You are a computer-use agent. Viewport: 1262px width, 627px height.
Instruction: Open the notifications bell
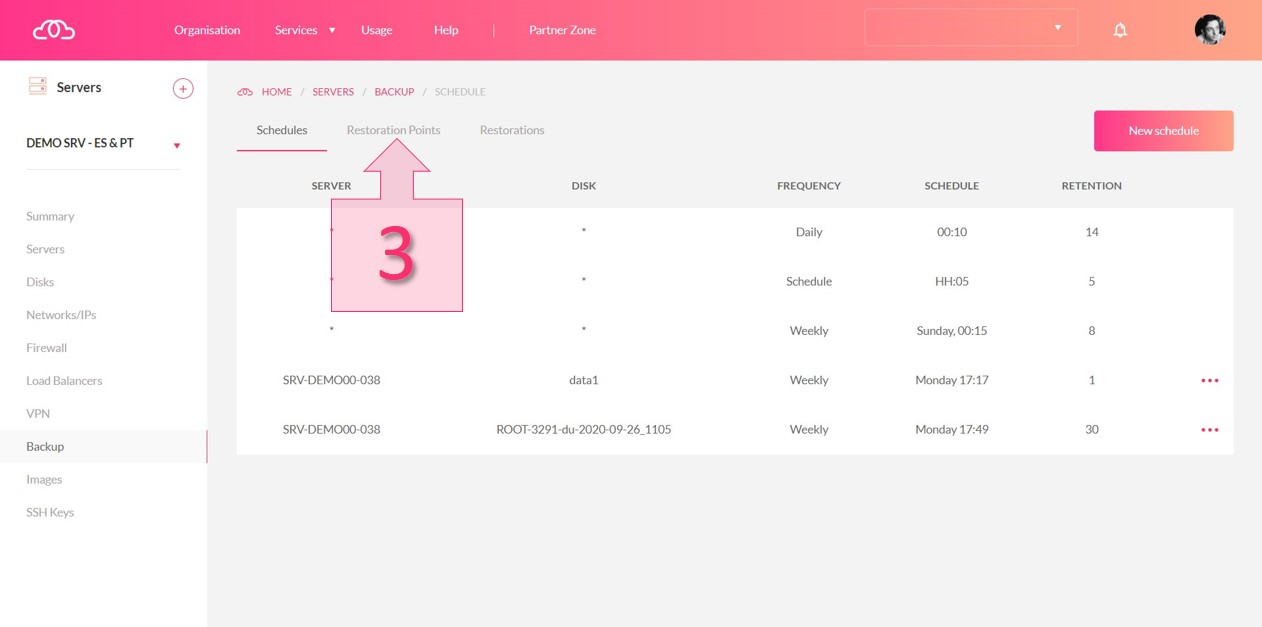(1120, 30)
